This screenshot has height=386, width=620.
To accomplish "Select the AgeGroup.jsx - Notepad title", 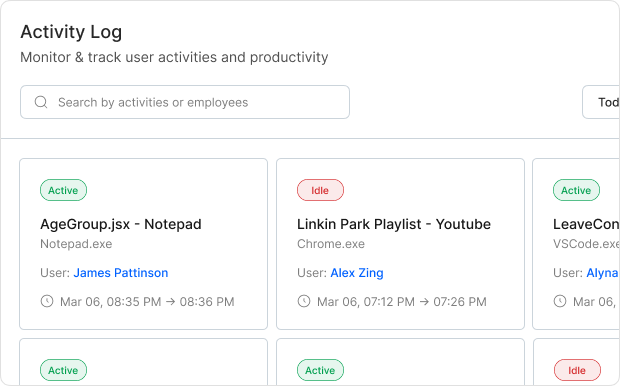I will [x=121, y=224].
